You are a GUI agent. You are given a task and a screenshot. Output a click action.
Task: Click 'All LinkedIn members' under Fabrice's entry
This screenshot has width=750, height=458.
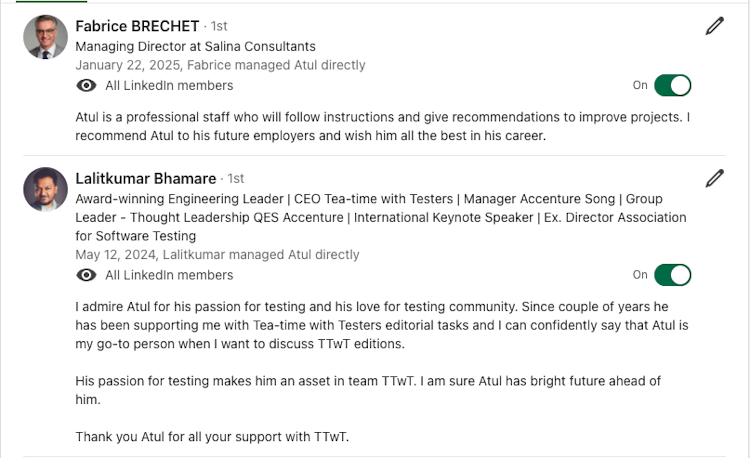coord(169,86)
